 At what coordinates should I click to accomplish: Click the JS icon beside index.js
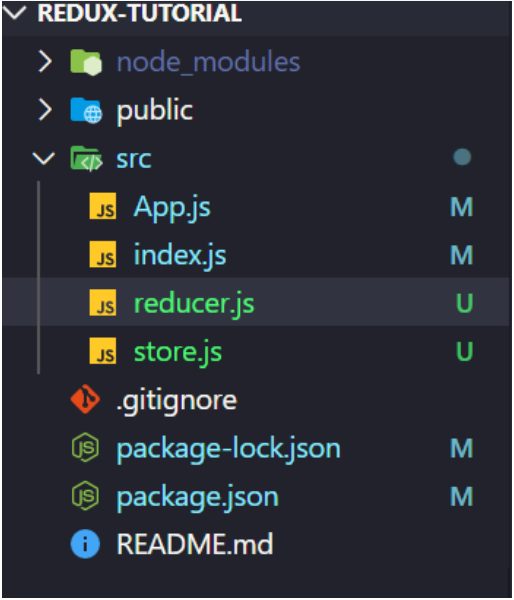(x=103, y=254)
